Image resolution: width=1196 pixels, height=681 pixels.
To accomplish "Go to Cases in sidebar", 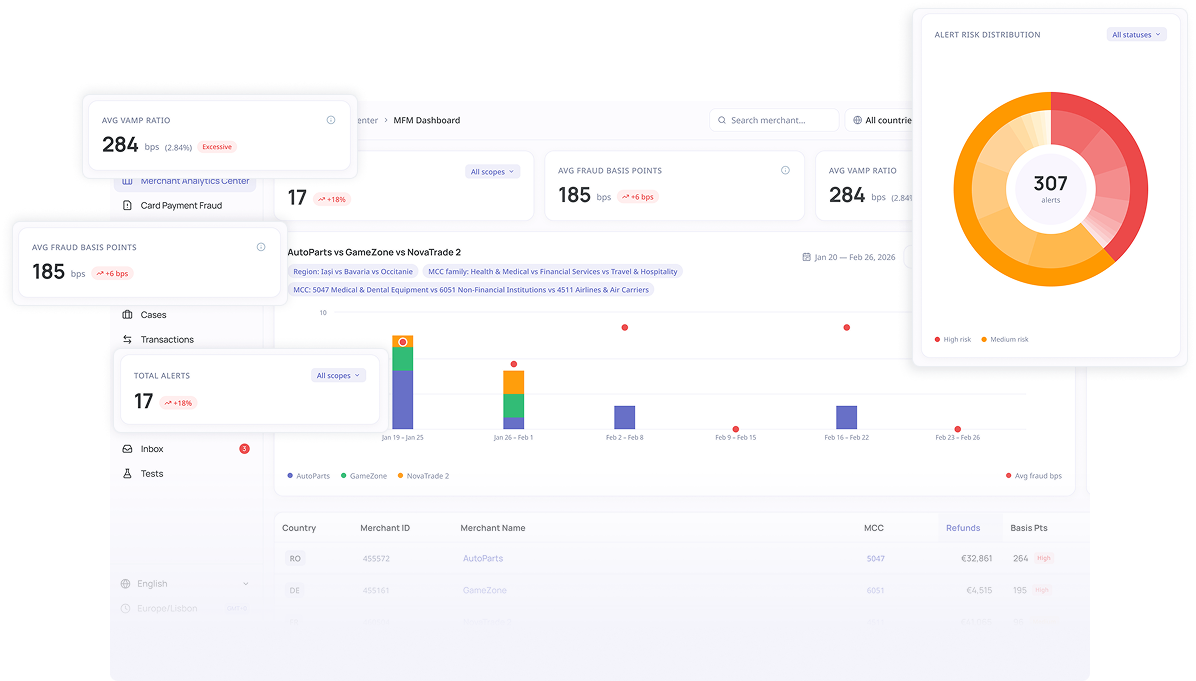I will pyautogui.click(x=153, y=315).
